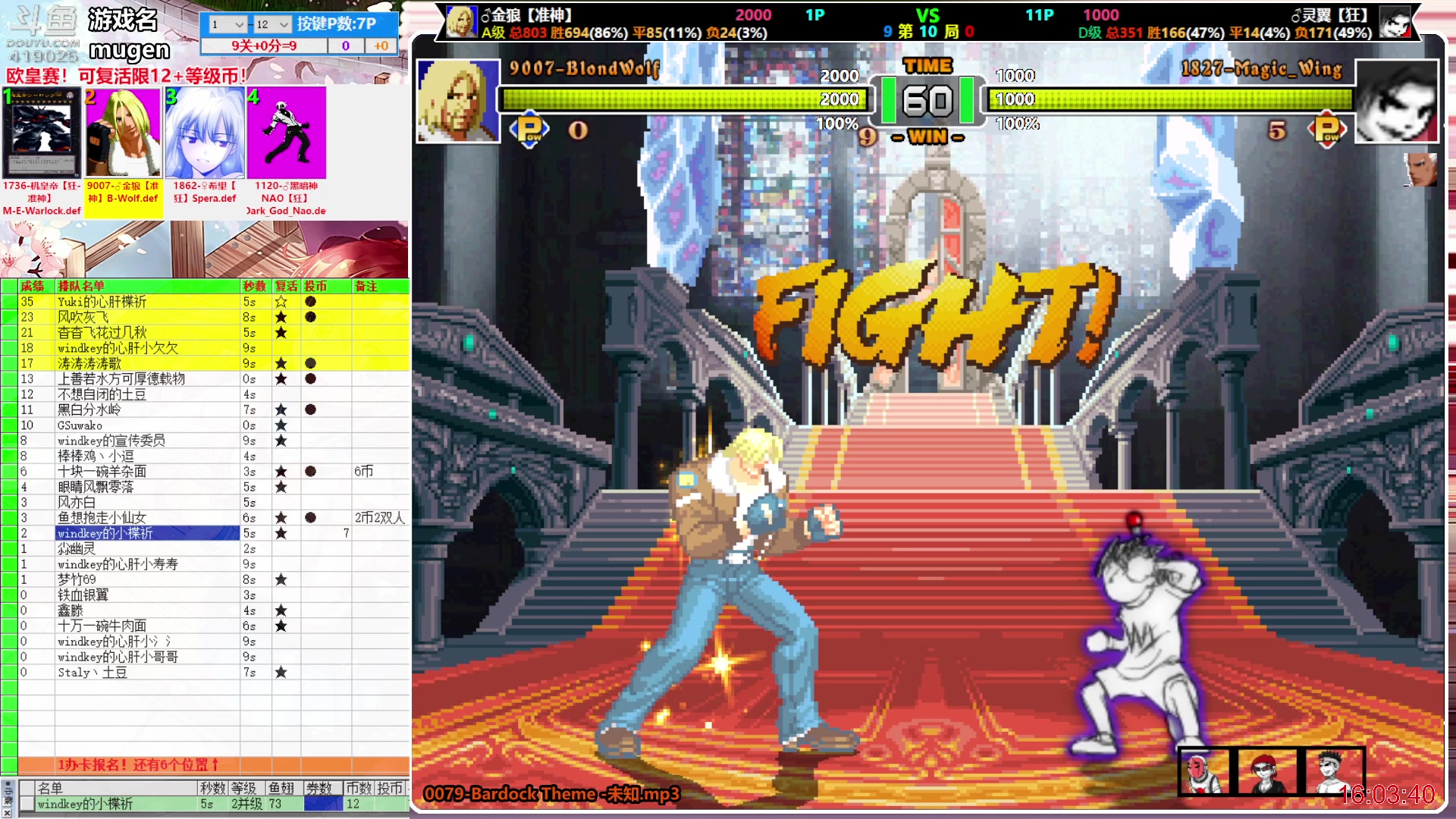Click the revive star in 上善若水方可厚德载物 row
Image resolution: width=1456 pixels, height=819 pixels.
click(x=281, y=378)
